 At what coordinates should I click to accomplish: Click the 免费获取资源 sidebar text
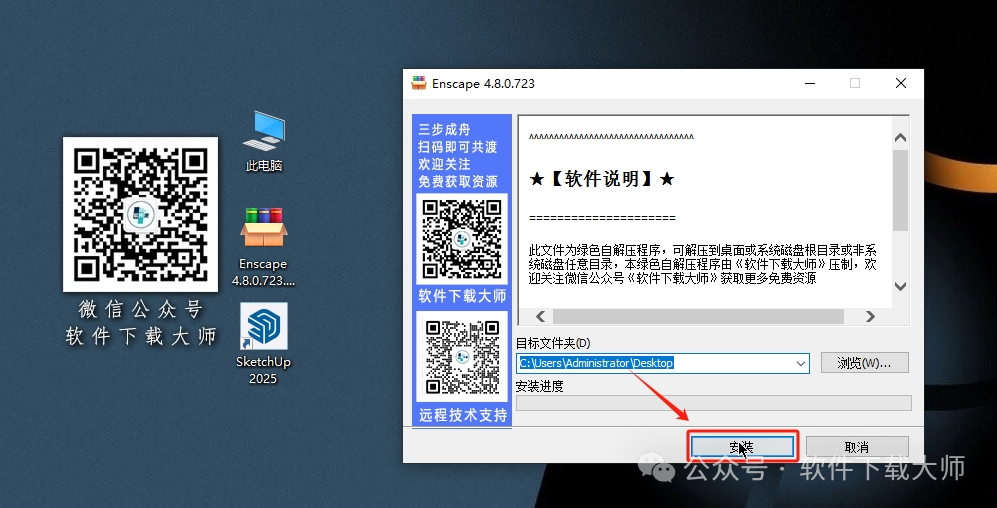click(458, 181)
